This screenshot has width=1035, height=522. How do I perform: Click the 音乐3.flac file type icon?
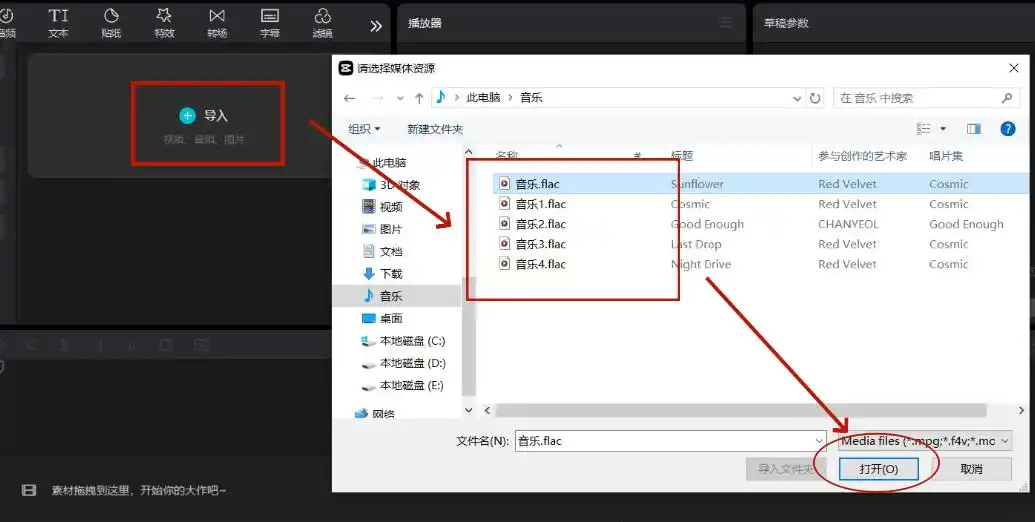[x=504, y=244]
